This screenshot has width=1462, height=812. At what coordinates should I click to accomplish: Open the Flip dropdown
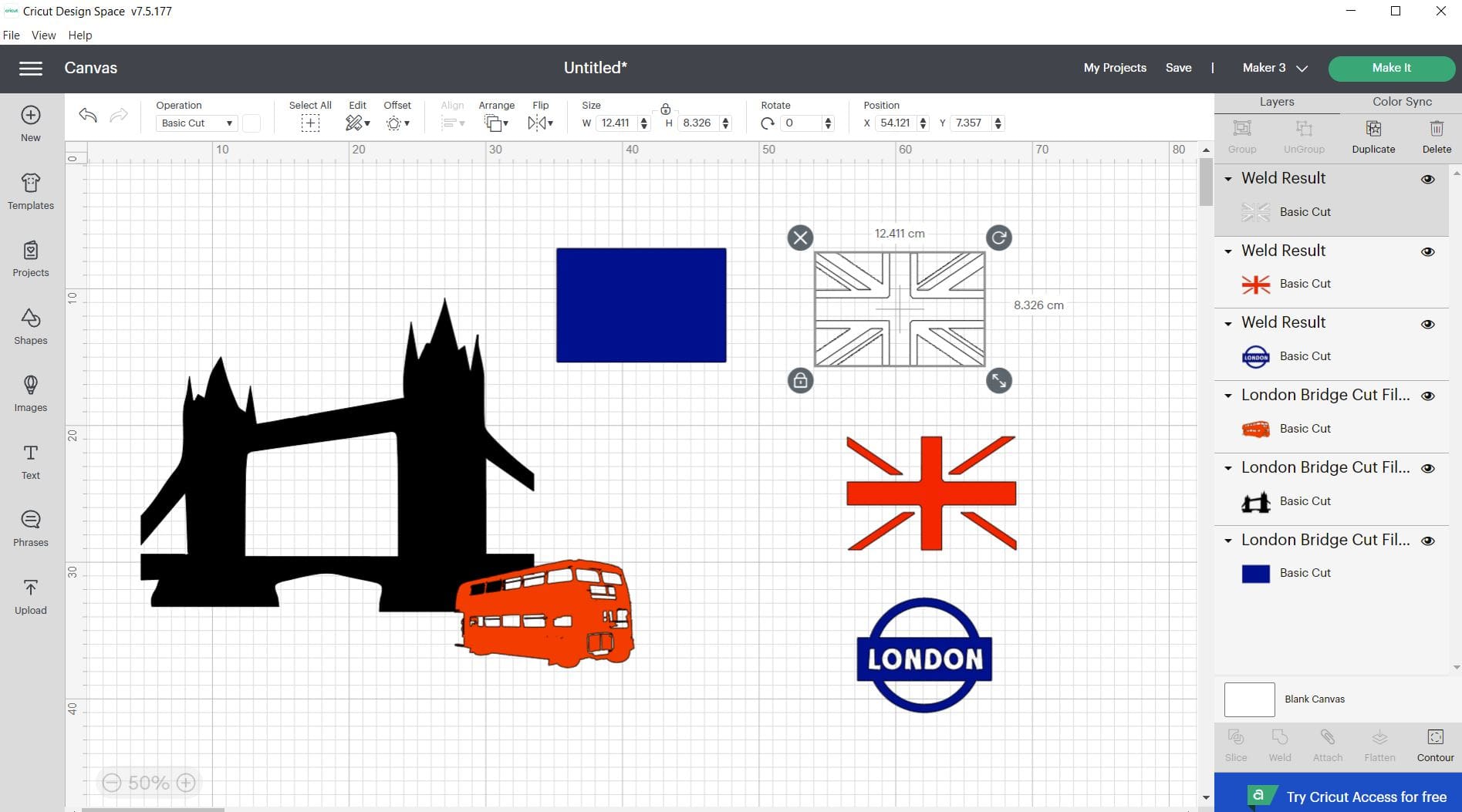pyautogui.click(x=541, y=123)
